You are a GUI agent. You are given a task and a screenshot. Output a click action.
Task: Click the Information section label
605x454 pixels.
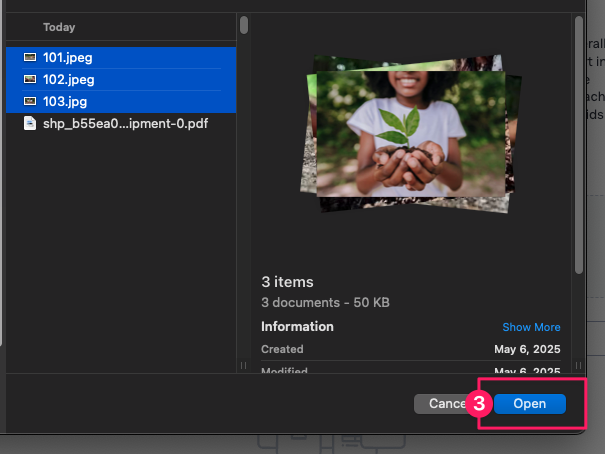click(x=297, y=326)
